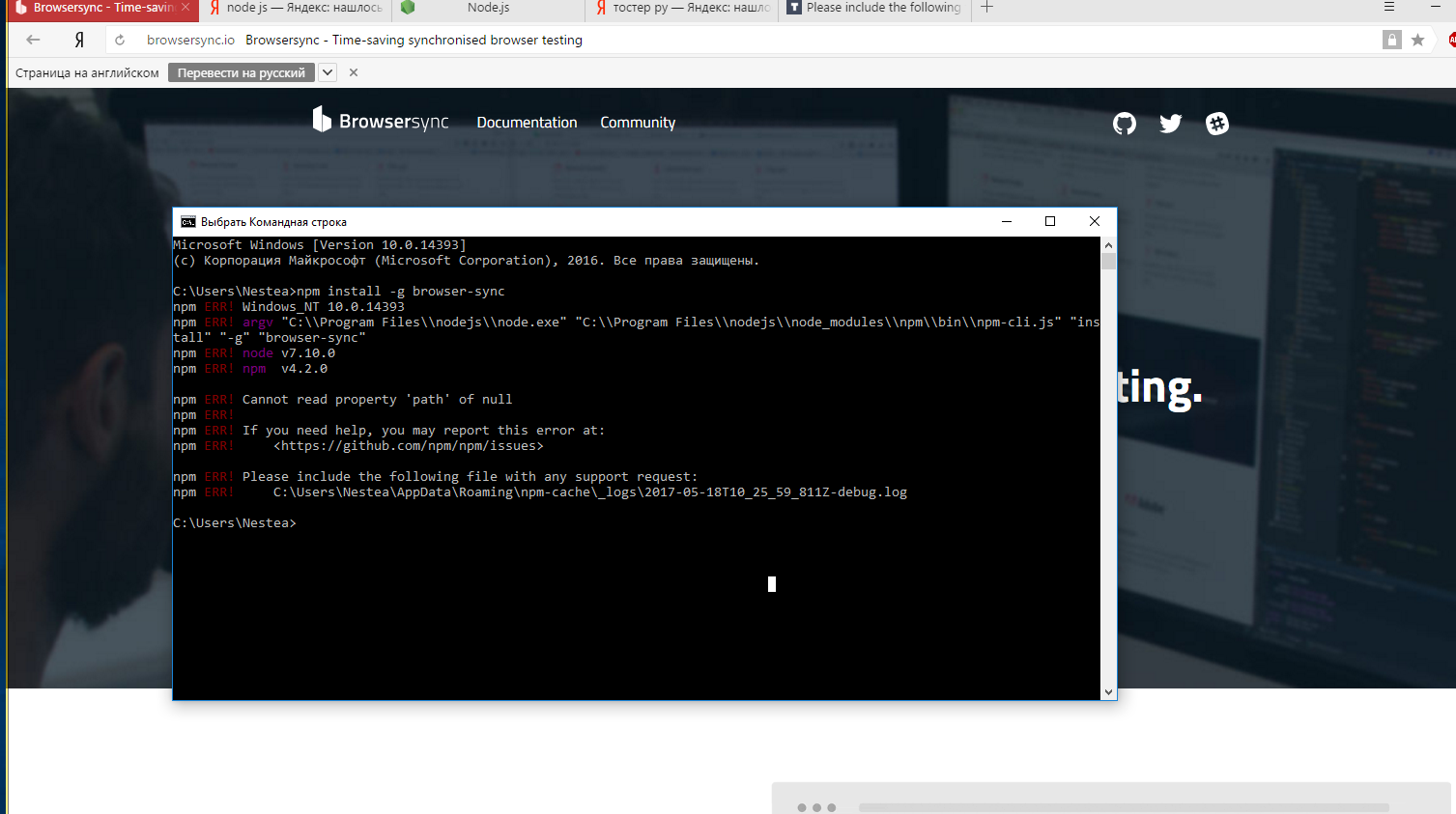
Task: Click 'npm install -g browser-sync' command text
Action: click(x=401, y=291)
